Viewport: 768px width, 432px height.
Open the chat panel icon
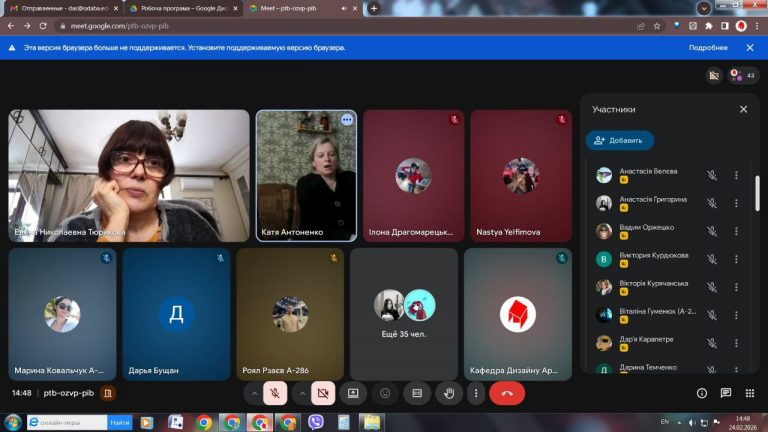point(725,393)
